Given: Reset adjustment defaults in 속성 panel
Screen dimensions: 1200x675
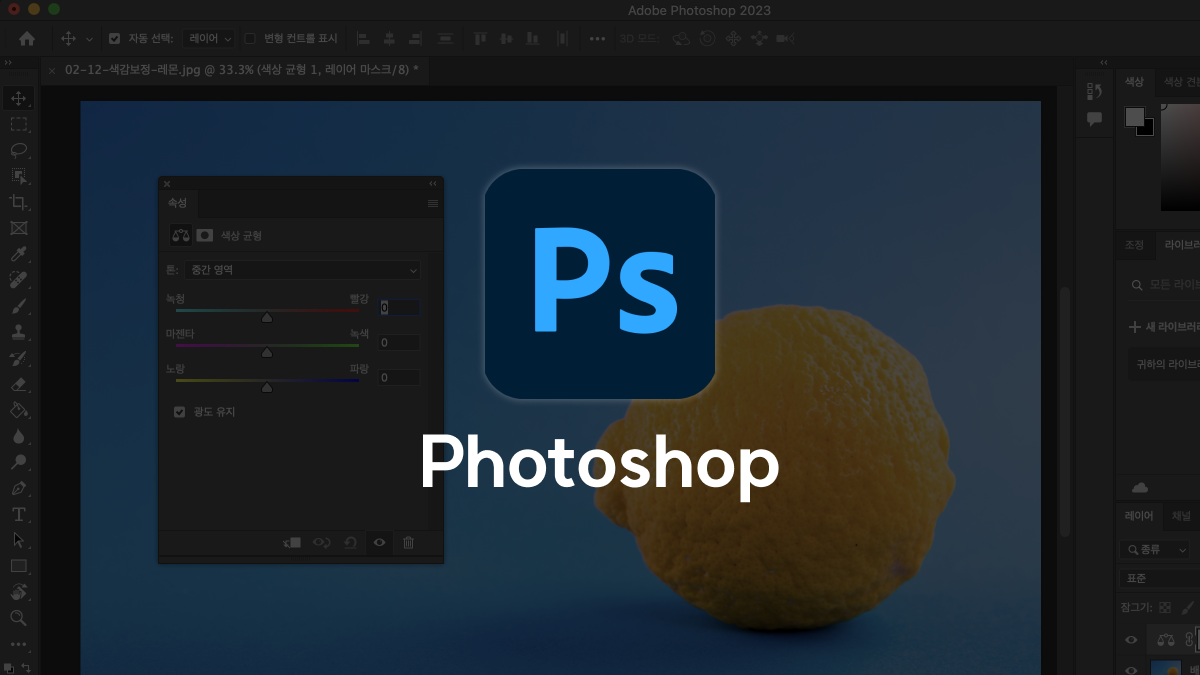Looking at the screenshot, I should coord(350,542).
